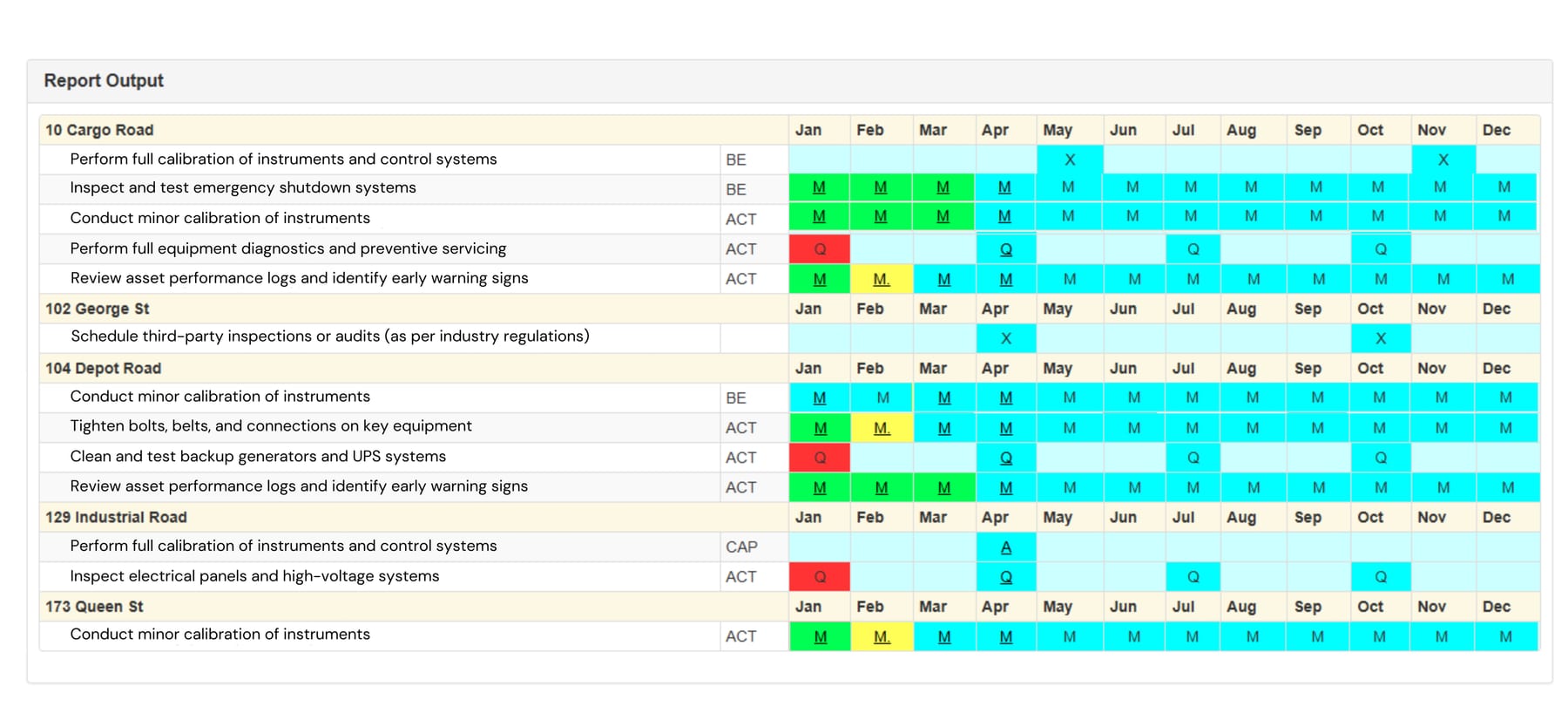
Task: Select 'Inspect electrical panels and high-voltage systems' task
Action: click(254, 576)
